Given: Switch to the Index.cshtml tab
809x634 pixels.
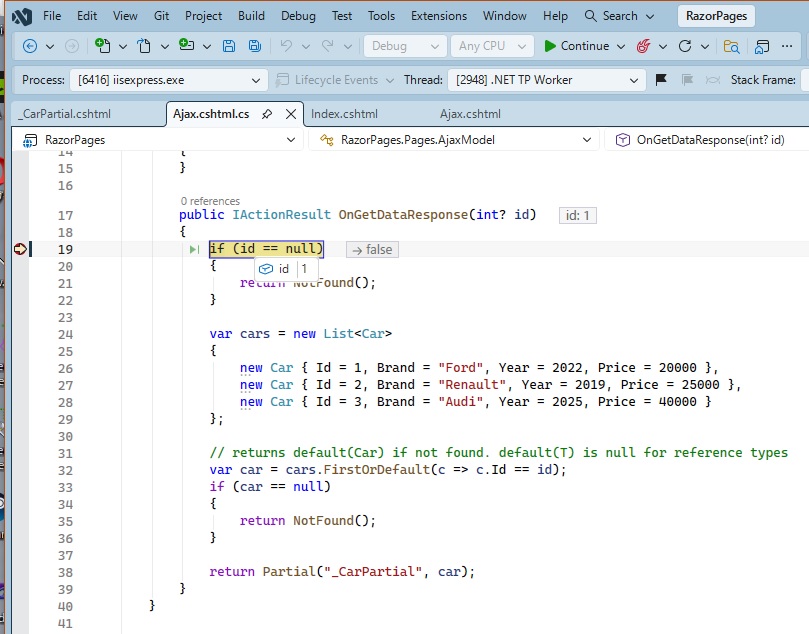Looking at the screenshot, I should (x=344, y=114).
